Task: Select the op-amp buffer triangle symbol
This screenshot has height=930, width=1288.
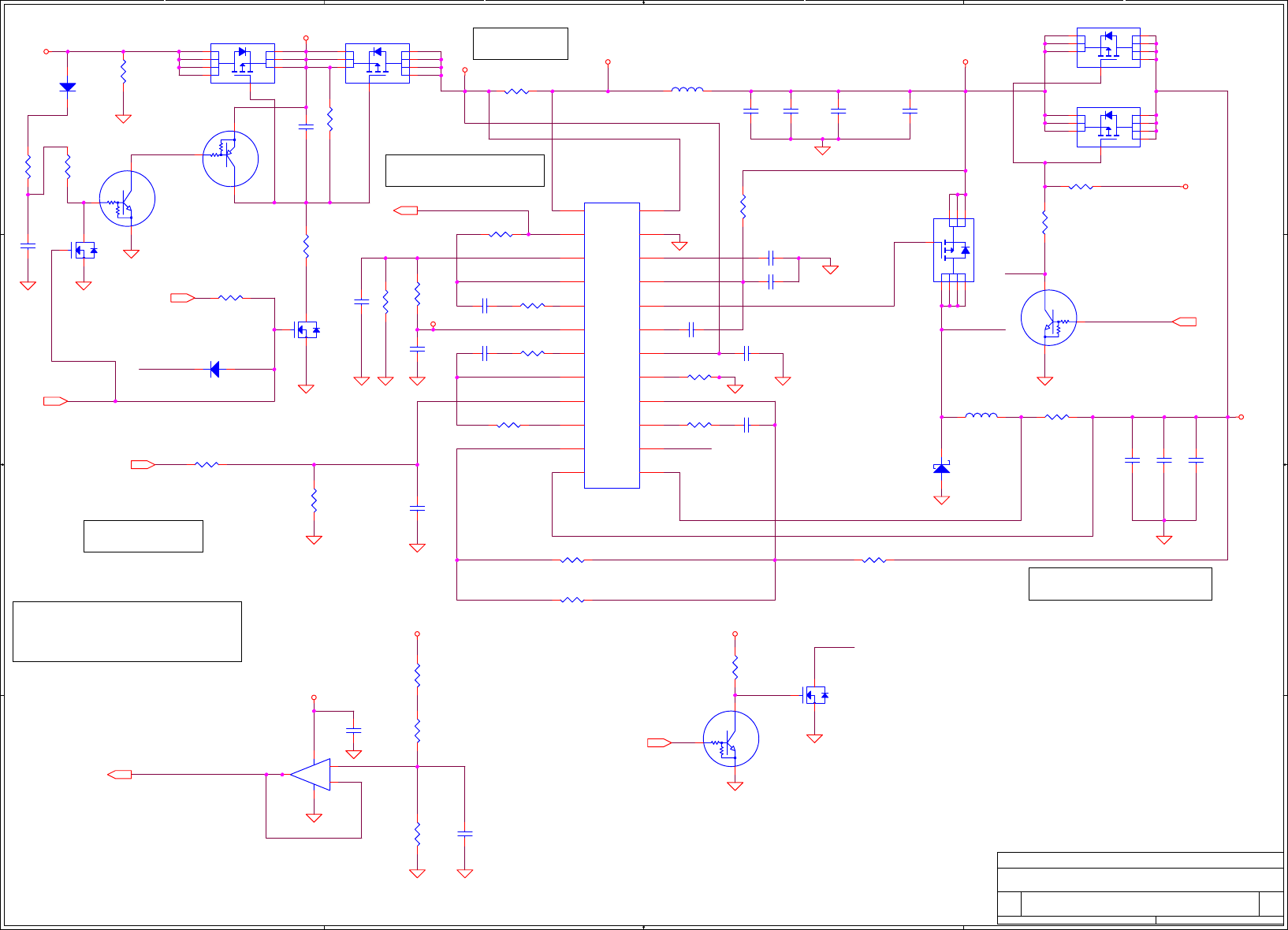Action: [310, 775]
